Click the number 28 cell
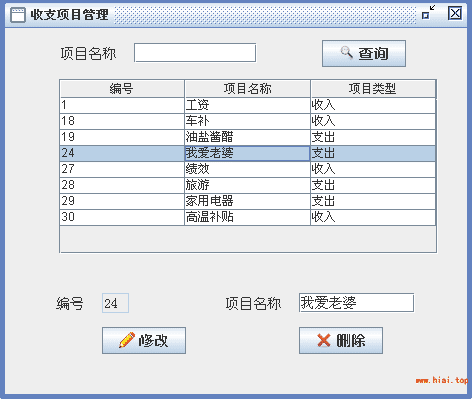The width and height of the screenshot is (473, 399). (x=122, y=185)
